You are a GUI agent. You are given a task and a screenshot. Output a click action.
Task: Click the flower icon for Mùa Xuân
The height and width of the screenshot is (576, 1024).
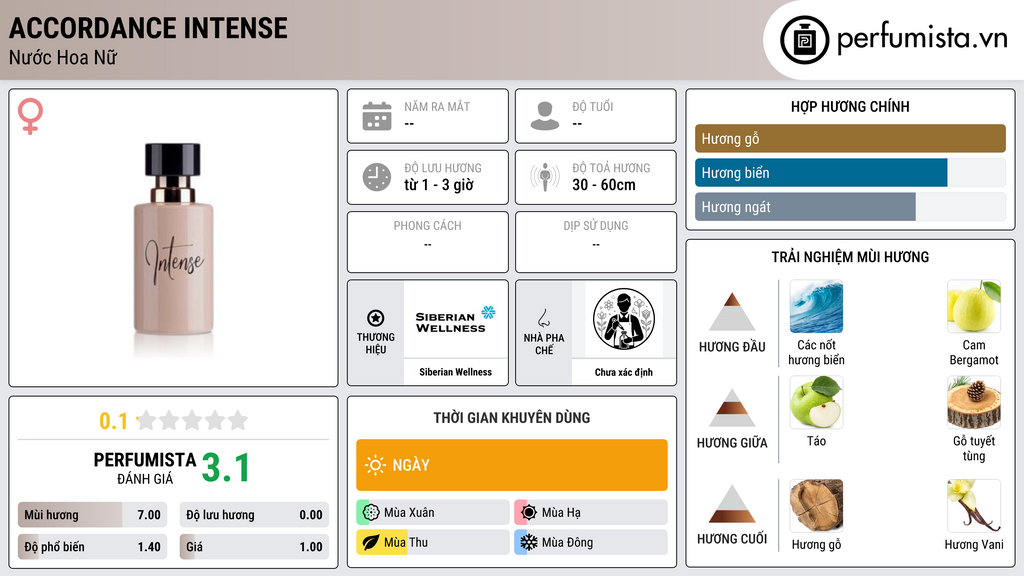[x=371, y=513]
